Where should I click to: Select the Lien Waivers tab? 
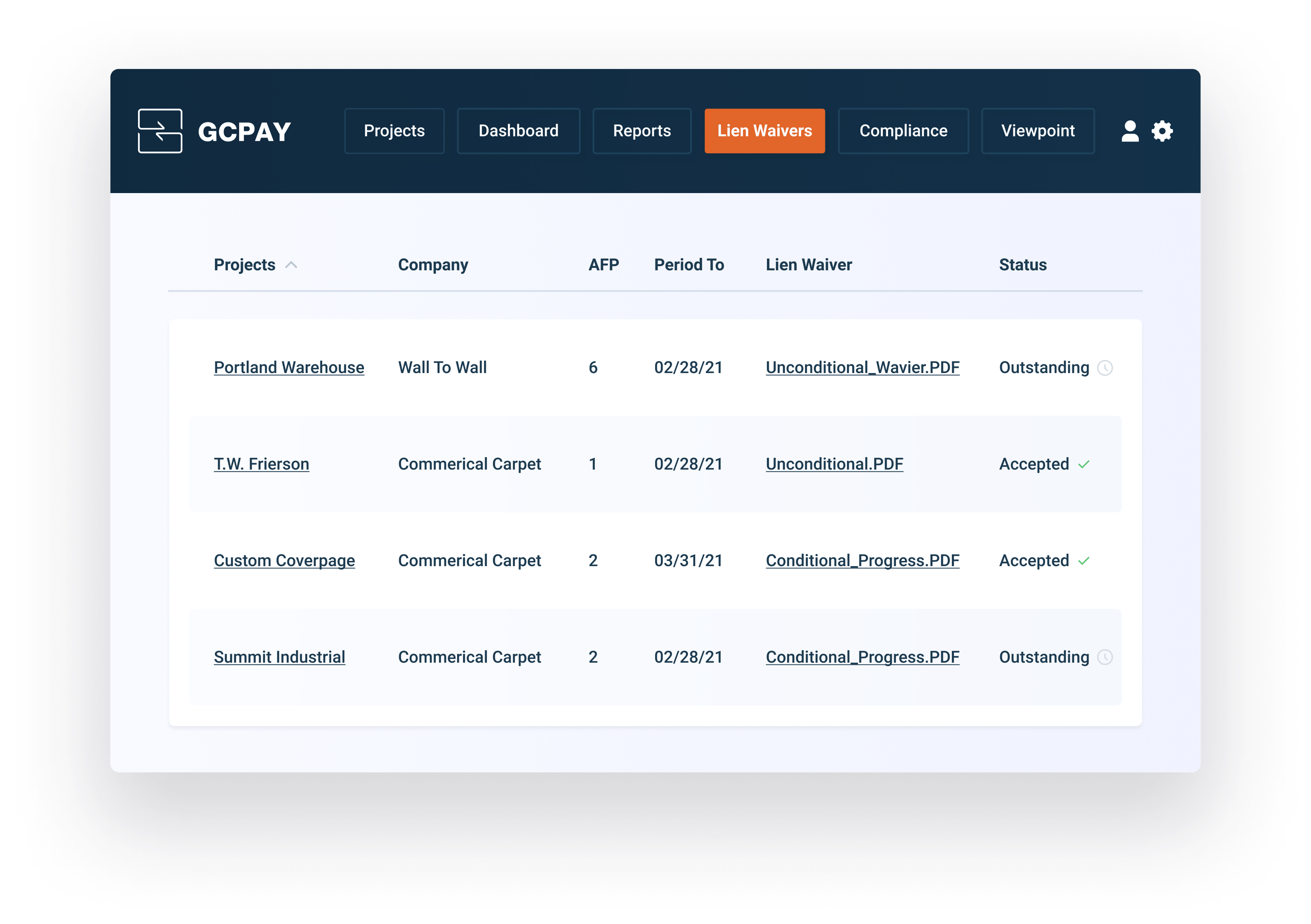pyautogui.click(x=764, y=131)
